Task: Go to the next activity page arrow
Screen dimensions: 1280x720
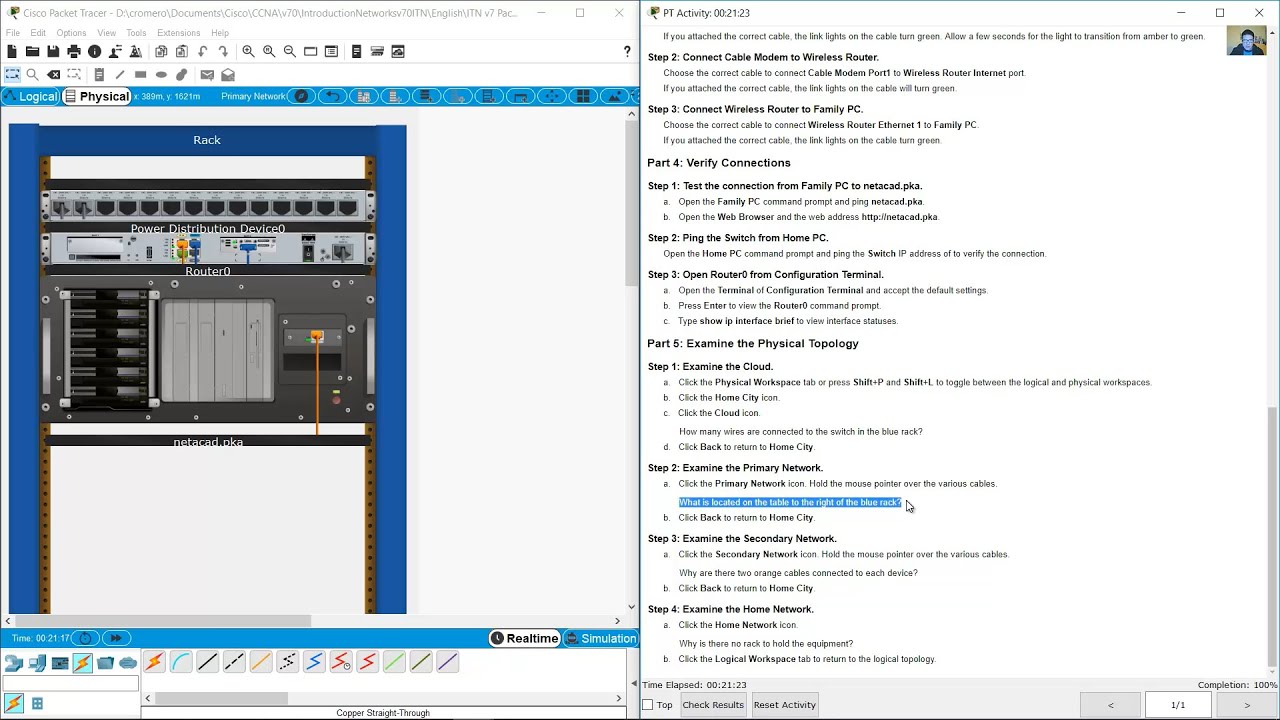Action: pos(1247,705)
